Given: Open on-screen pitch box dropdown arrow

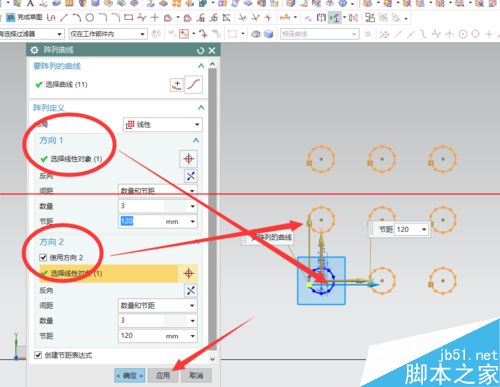Looking at the screenshot, I should (x=424, y=229).
